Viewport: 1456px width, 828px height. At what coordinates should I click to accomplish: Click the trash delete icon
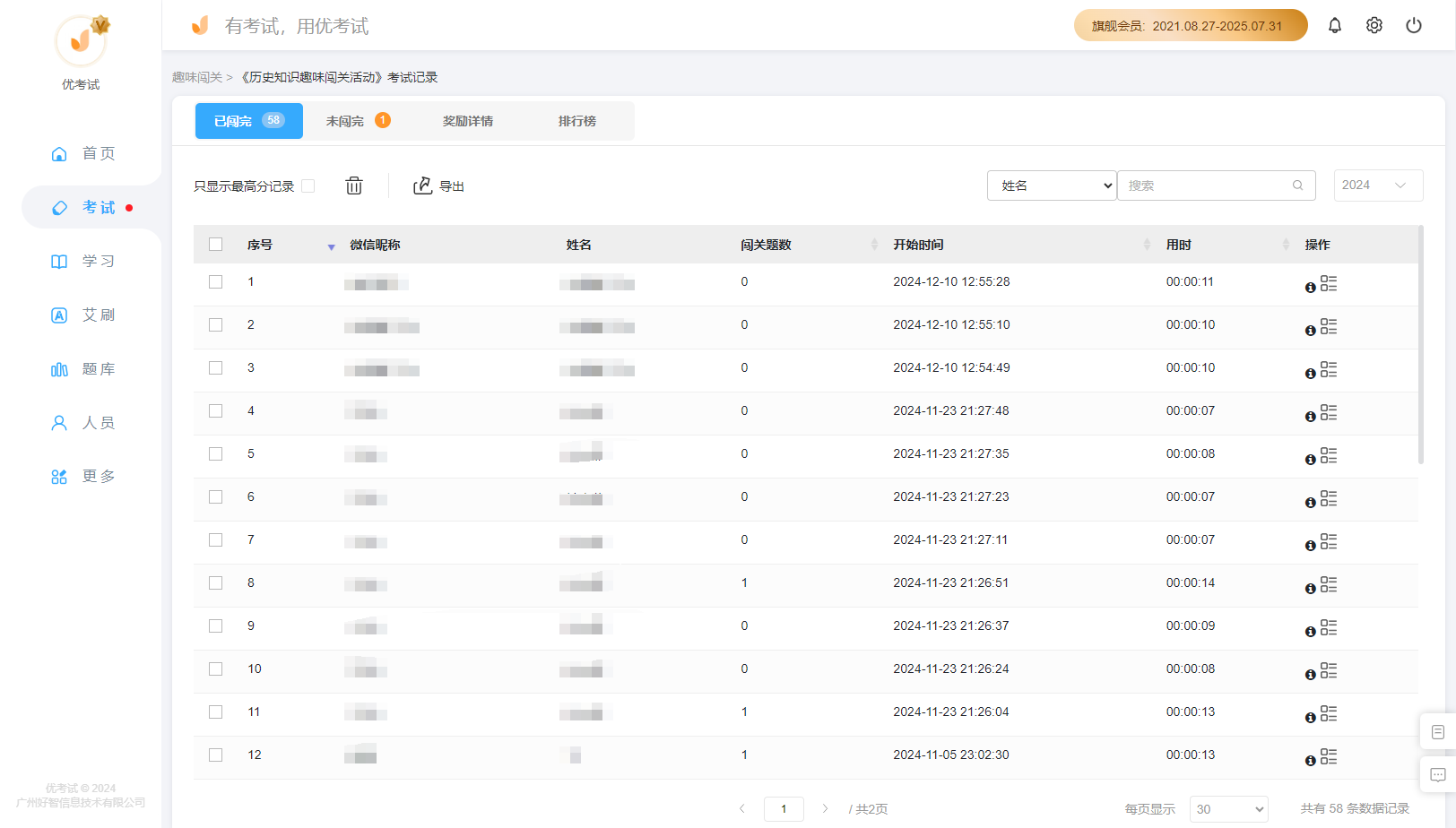pos(354,185)
